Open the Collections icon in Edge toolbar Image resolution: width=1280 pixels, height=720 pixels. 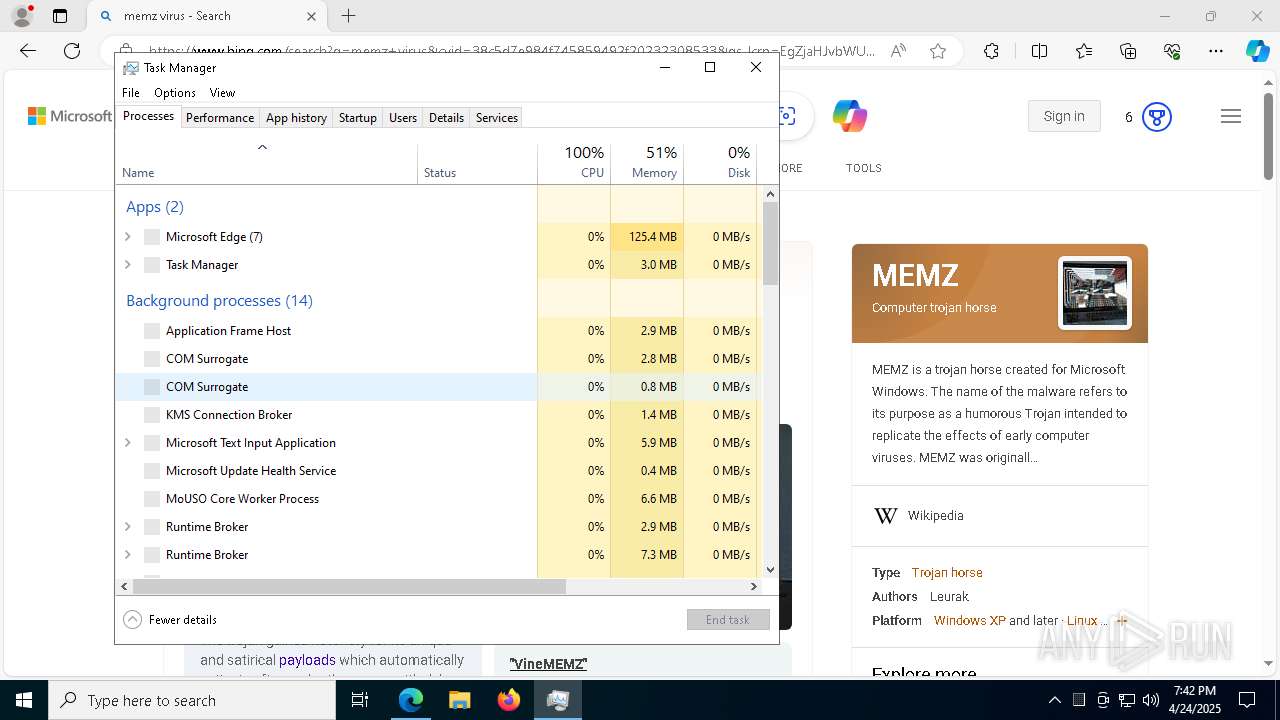[1128, 51]
